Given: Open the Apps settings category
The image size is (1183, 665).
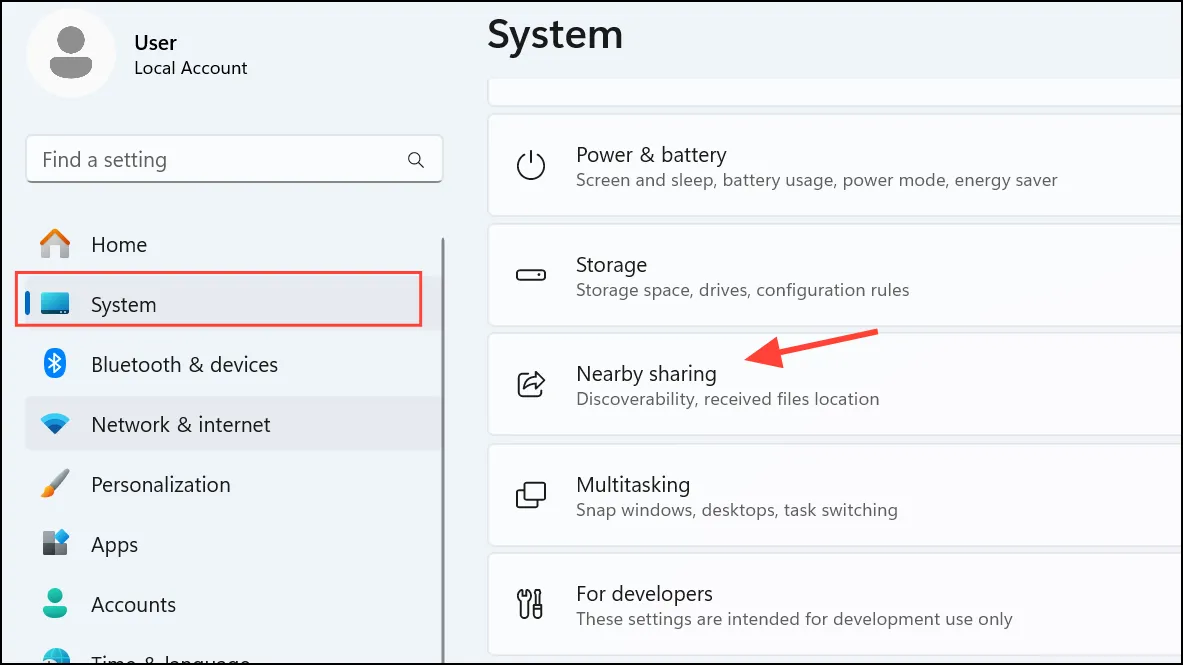Looking at the screenshot, I should point(234,543).
